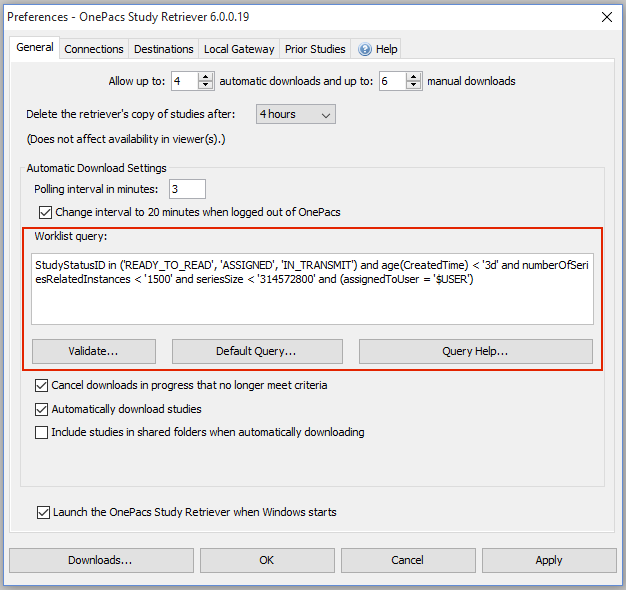Open the Local Gateway tab

tap(239, 49)
